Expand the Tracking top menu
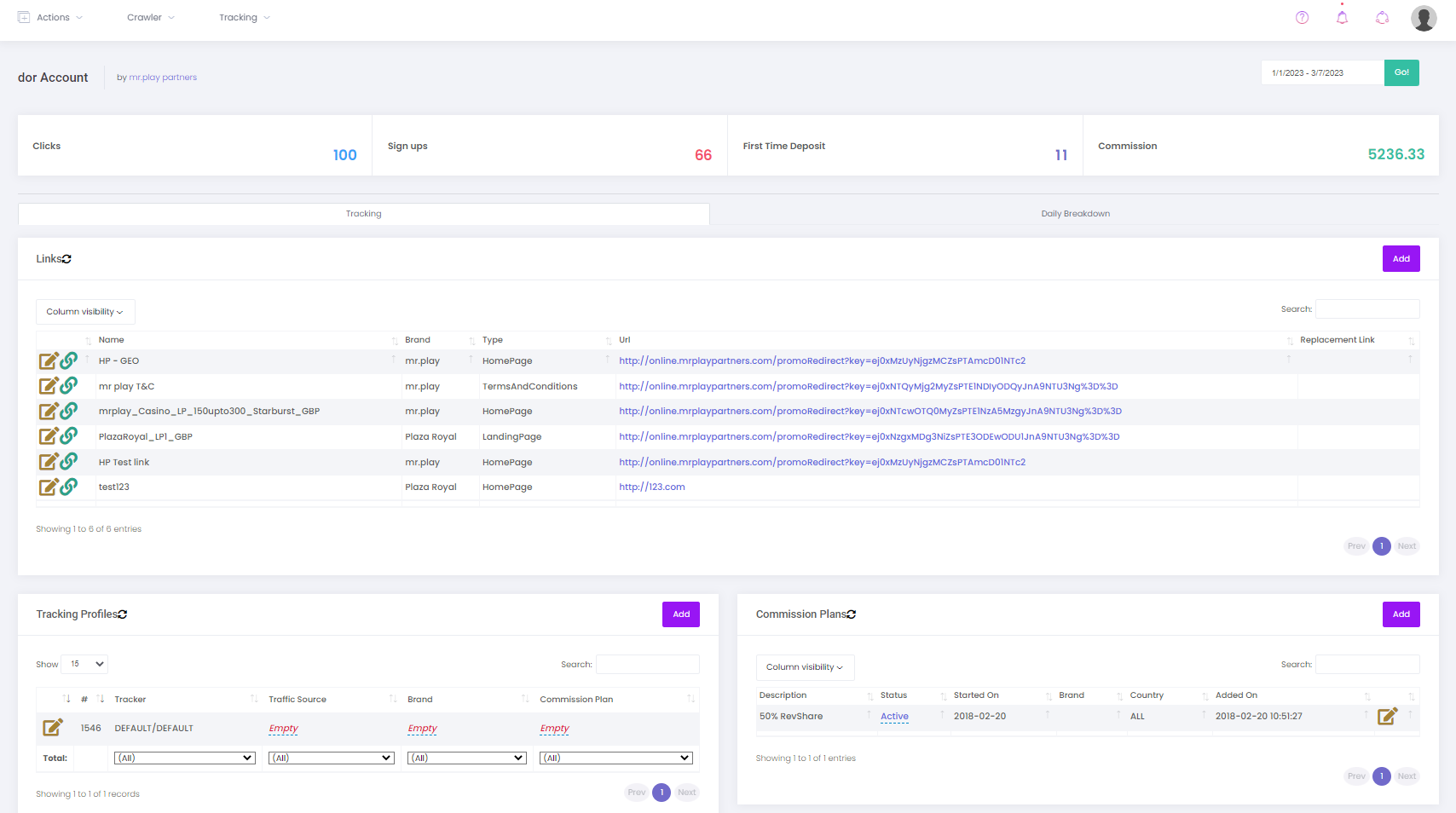 (245, 17)
